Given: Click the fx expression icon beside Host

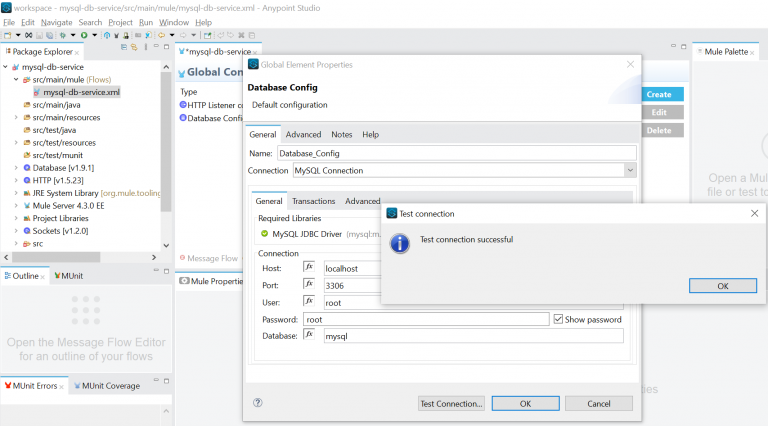Looking at the screenshot, I should 309,268.
